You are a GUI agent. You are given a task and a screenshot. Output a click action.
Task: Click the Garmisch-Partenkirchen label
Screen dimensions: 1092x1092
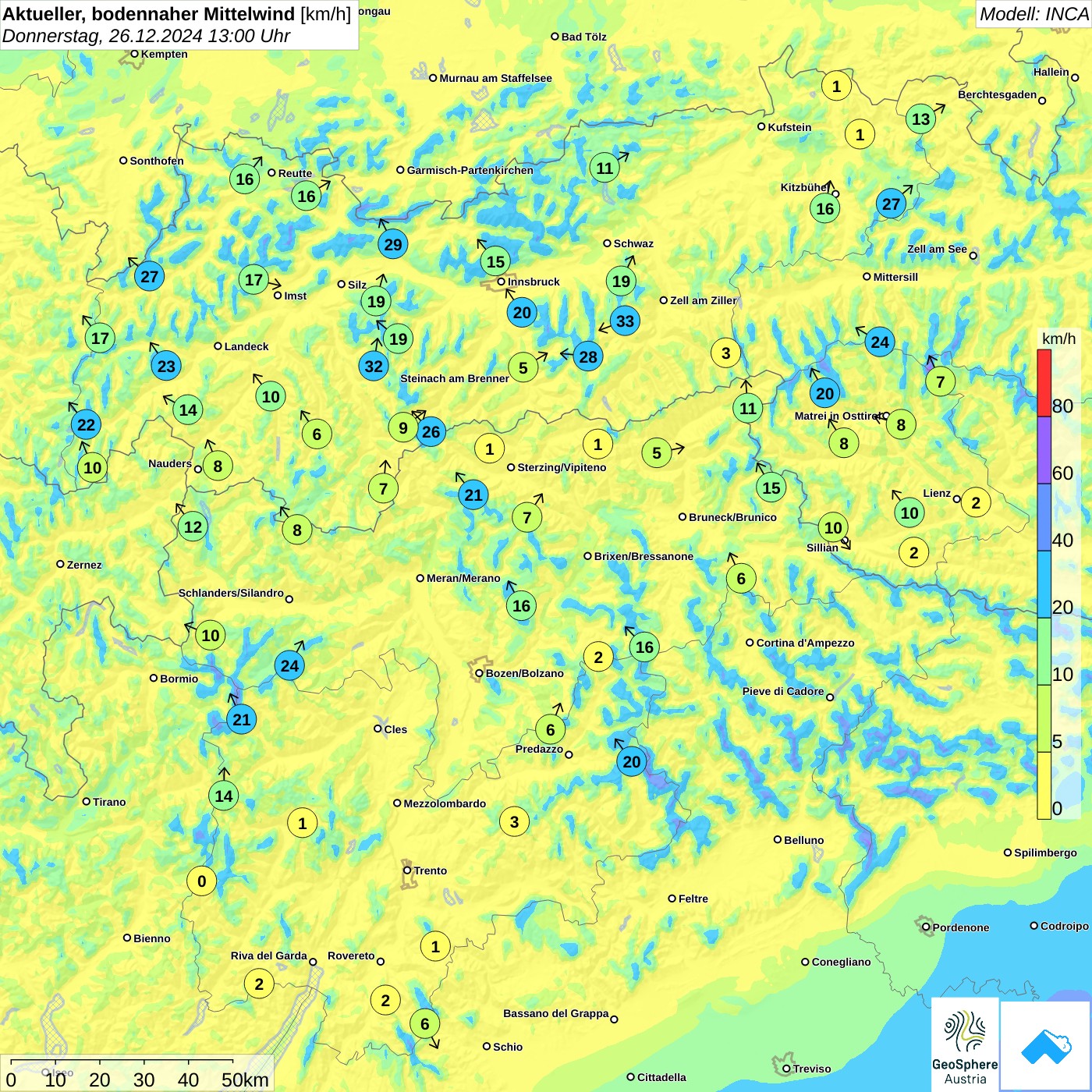coord(470,170)
